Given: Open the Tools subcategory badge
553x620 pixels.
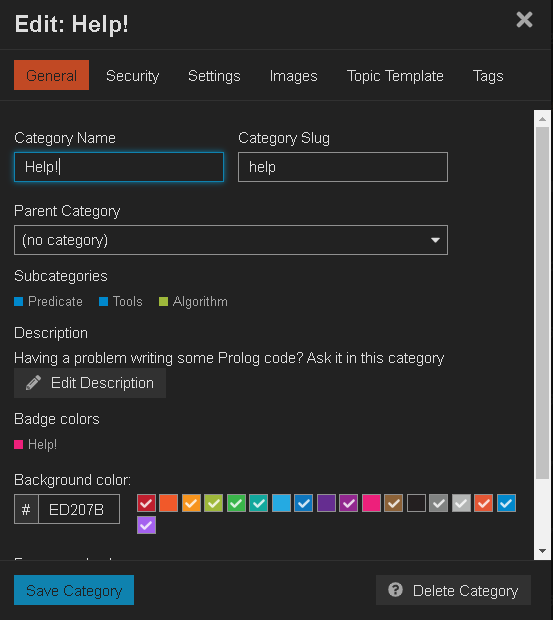Looking at the screenshot, I should click(x=121, y=302).
